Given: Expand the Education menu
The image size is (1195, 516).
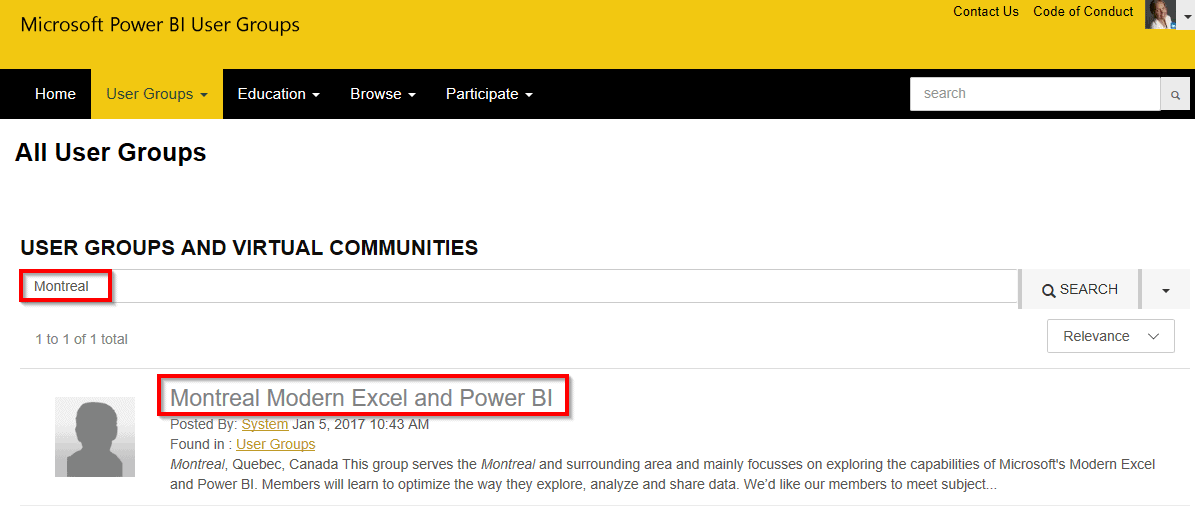Looking at the screenshot, I should tap(278, 94).
